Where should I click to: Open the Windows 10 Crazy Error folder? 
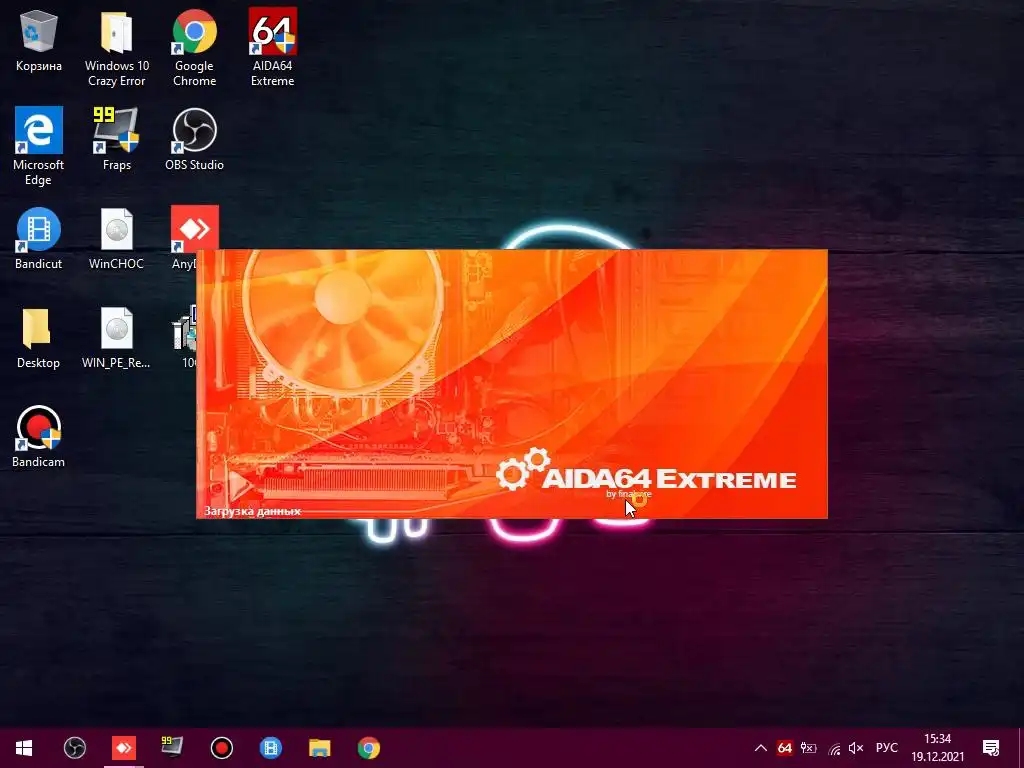pyautogui.click(x=117, y=48)
